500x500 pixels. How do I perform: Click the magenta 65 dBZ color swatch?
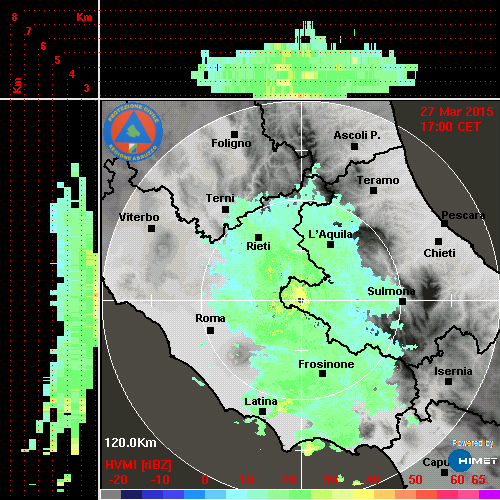point(490,494)
